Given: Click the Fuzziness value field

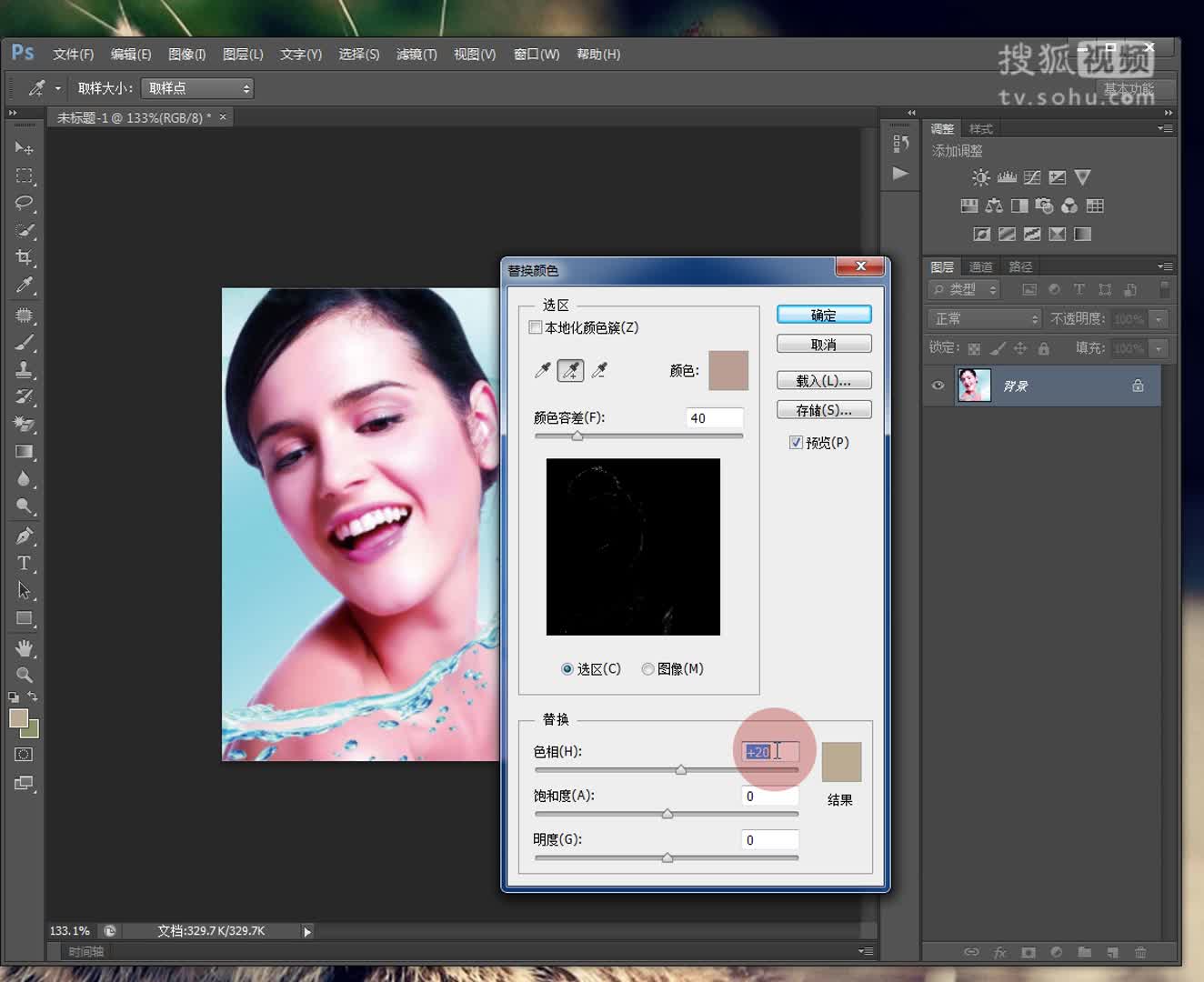Looking at the screenshot, I should point(715,418).
